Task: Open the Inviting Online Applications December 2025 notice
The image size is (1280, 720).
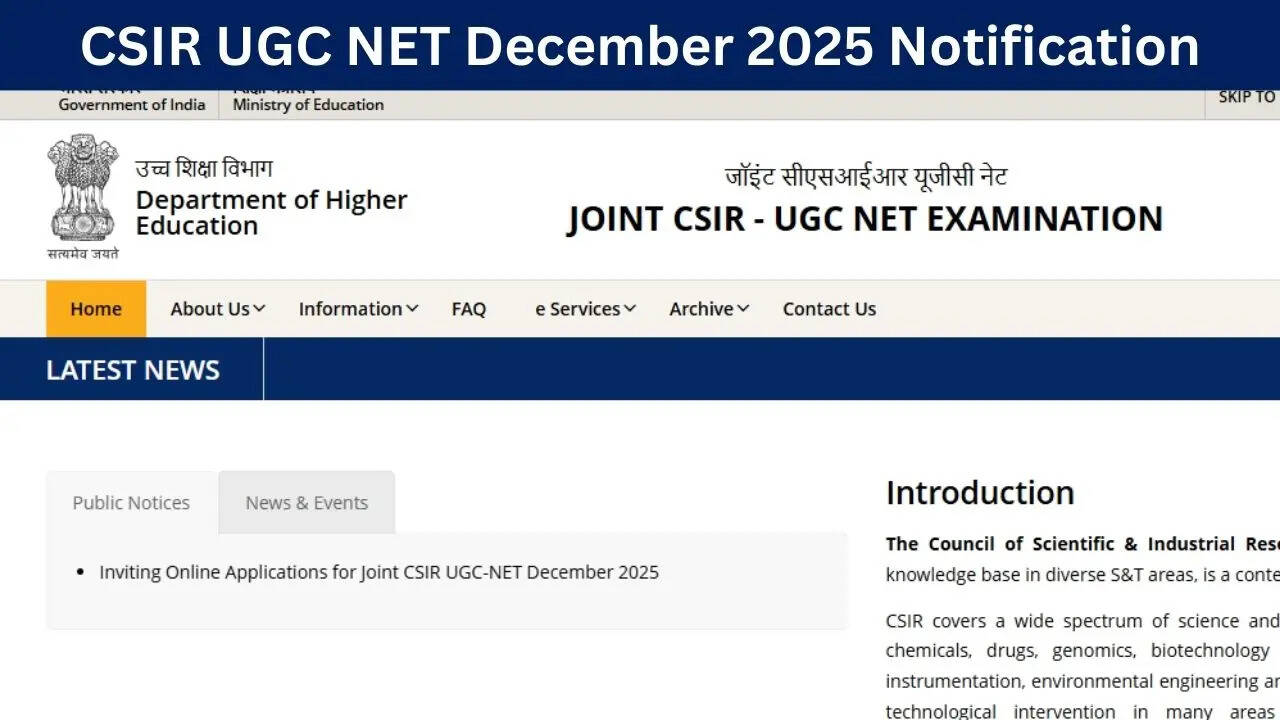Action: point(379,572)
